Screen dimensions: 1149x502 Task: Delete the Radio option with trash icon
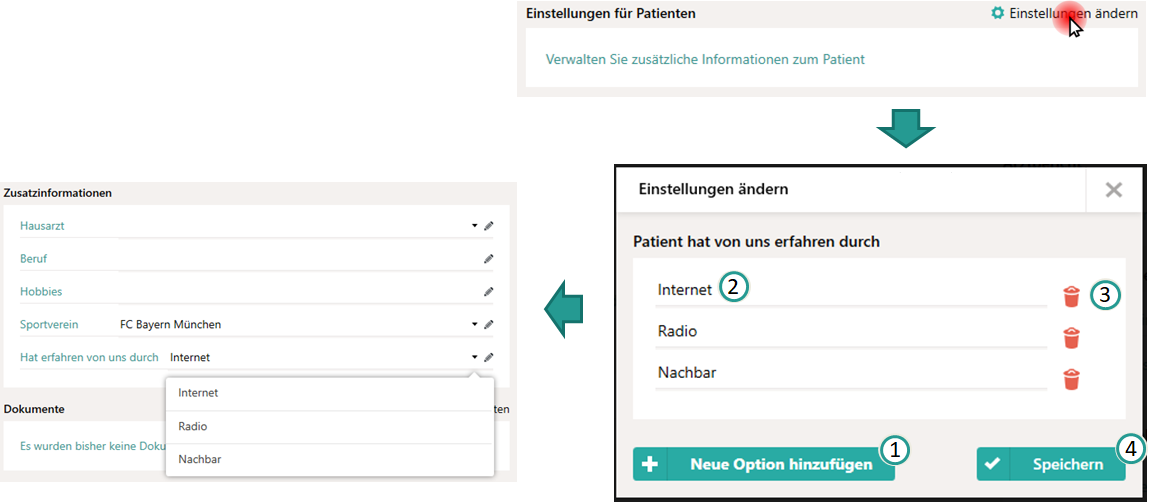pos(1071,338)
